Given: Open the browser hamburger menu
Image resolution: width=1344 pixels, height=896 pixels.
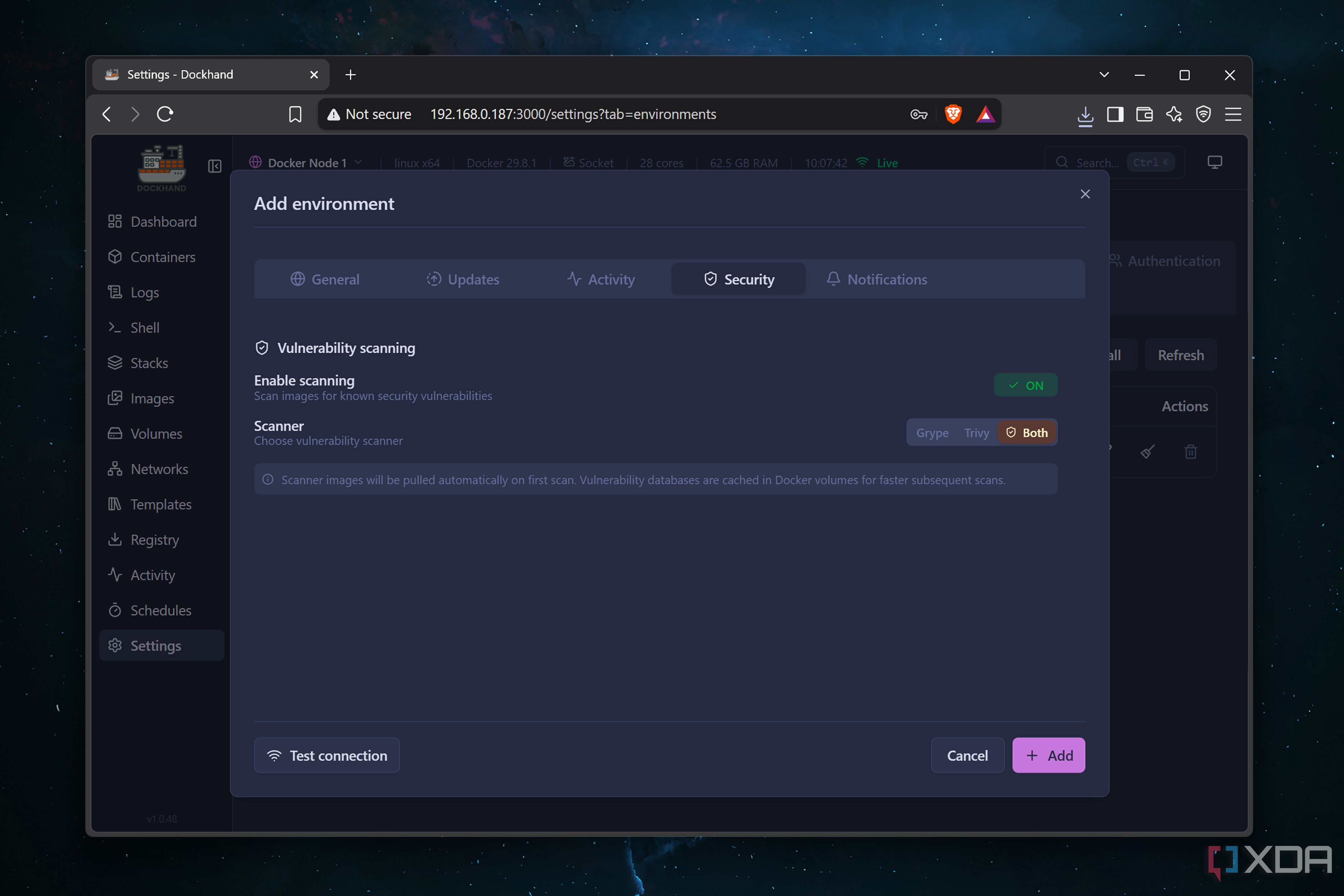Looking at the screenshot, I should 1233,114.
